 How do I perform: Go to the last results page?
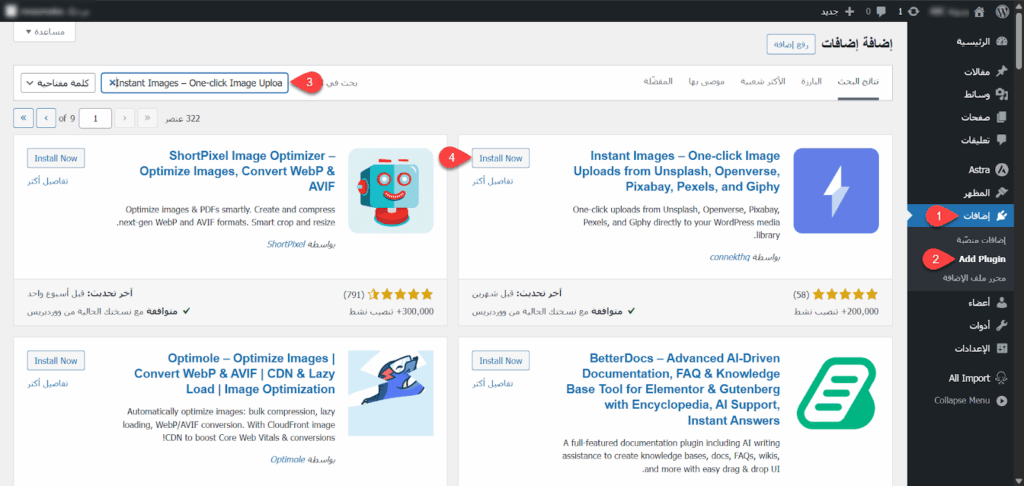(x=23, y=118)
